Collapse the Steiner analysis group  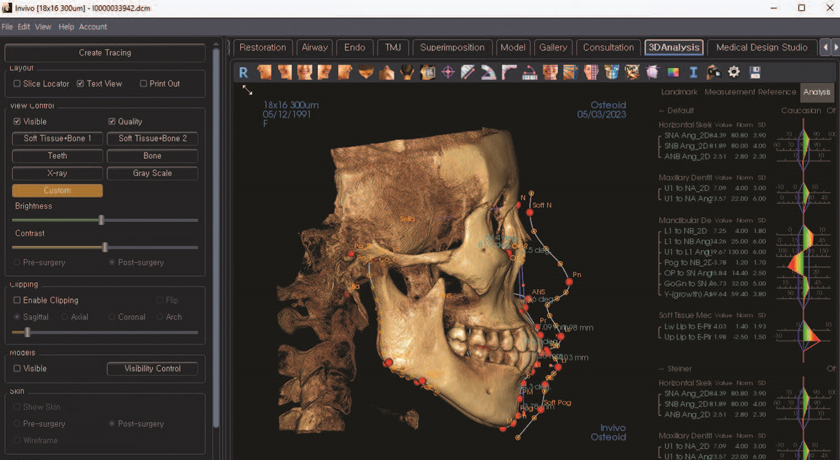(x=662, y=369)
